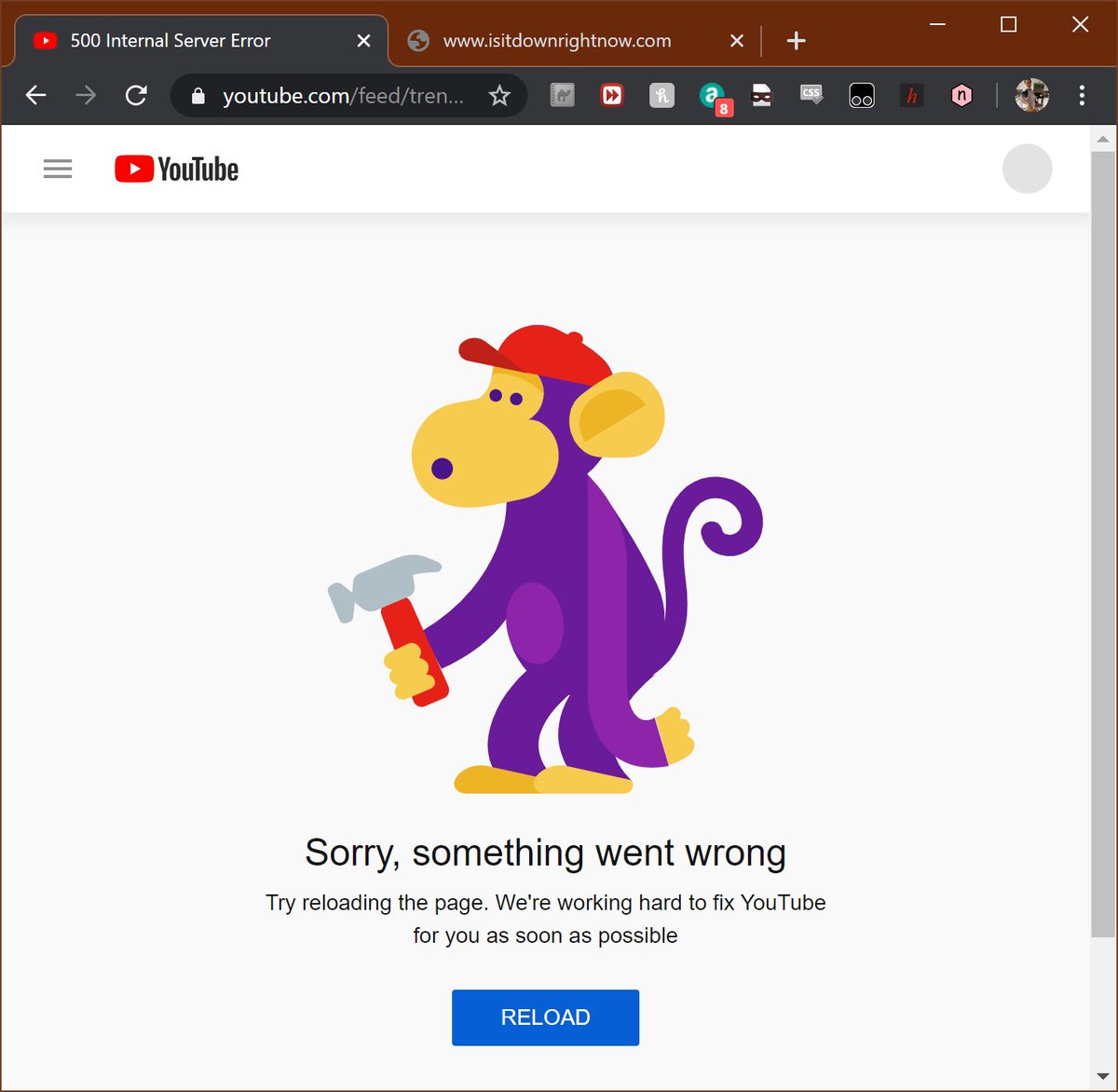Close the 500 Internal Server Error tab

click(x=363, y=41)
